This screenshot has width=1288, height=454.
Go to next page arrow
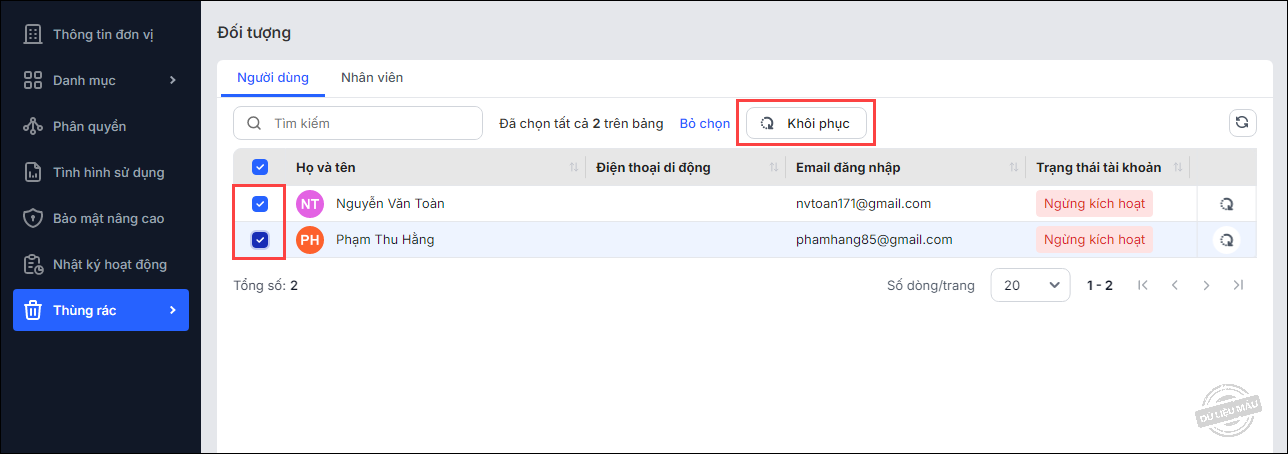click(1206, 285)
